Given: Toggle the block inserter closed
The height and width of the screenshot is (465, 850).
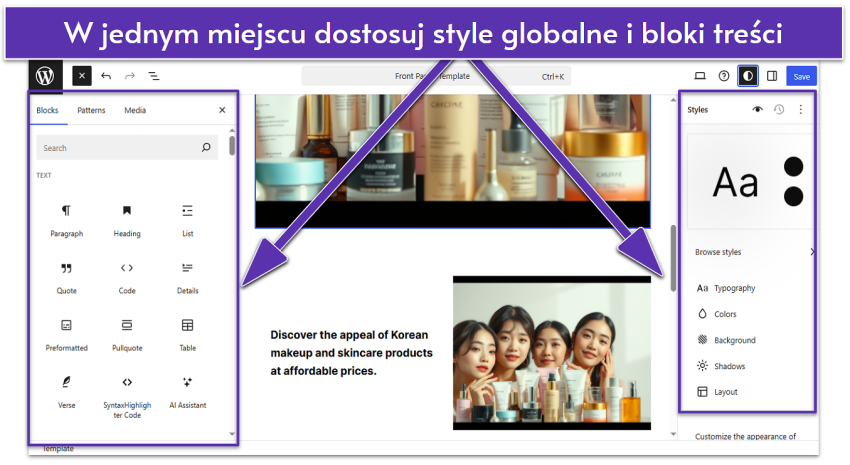Looking at the screenshot, I should coord(82,76).
